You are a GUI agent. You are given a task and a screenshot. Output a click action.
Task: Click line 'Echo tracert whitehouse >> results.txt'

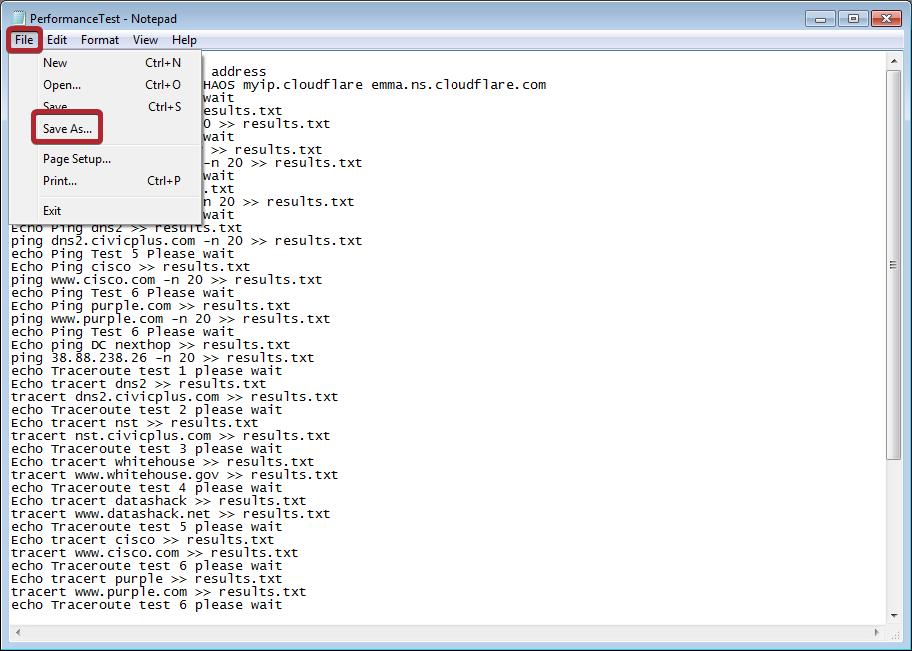click(x=162, y=462)
